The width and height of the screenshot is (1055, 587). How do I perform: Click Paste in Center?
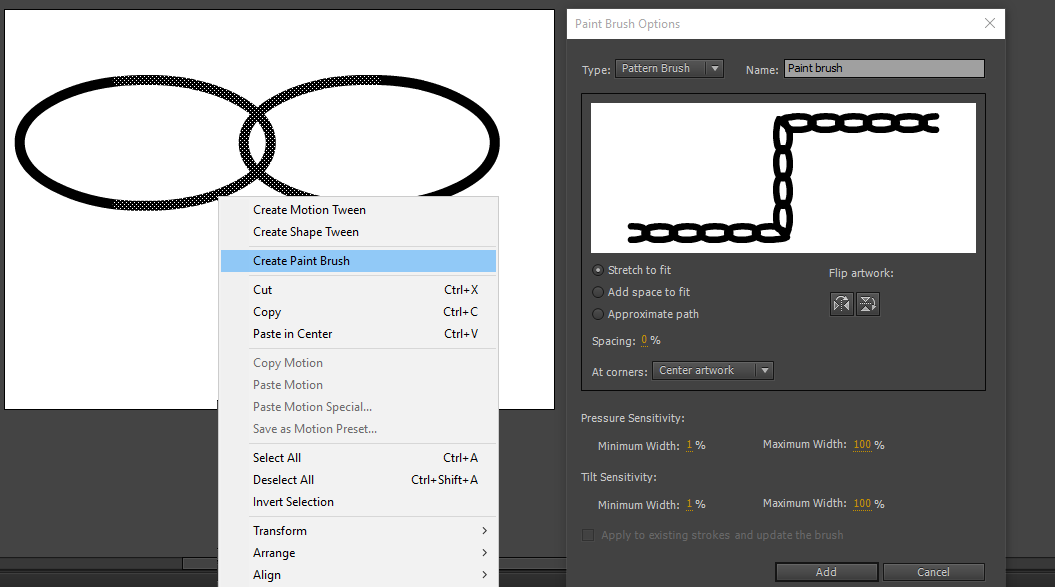(290, 333)
